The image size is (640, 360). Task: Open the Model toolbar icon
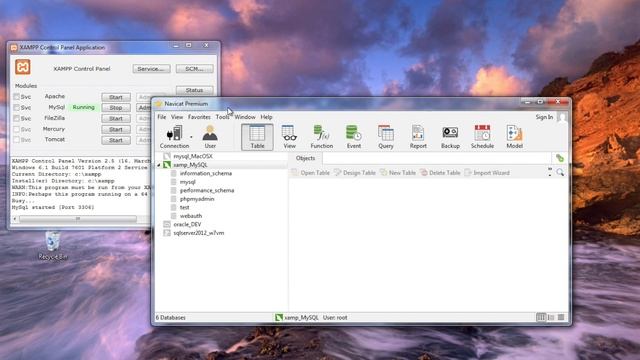coord(514,137)
